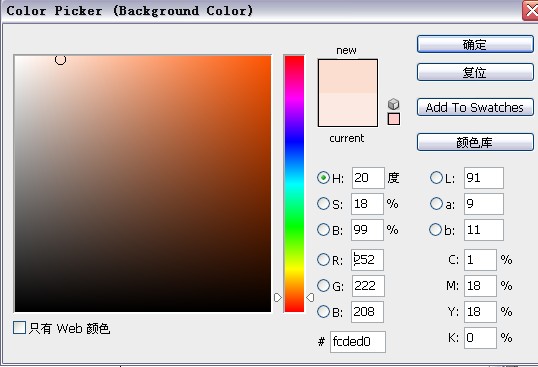Click the S field showing 18
Viewport: 538px width, 367px height.
pyautogui.click(x=367, y=204)
